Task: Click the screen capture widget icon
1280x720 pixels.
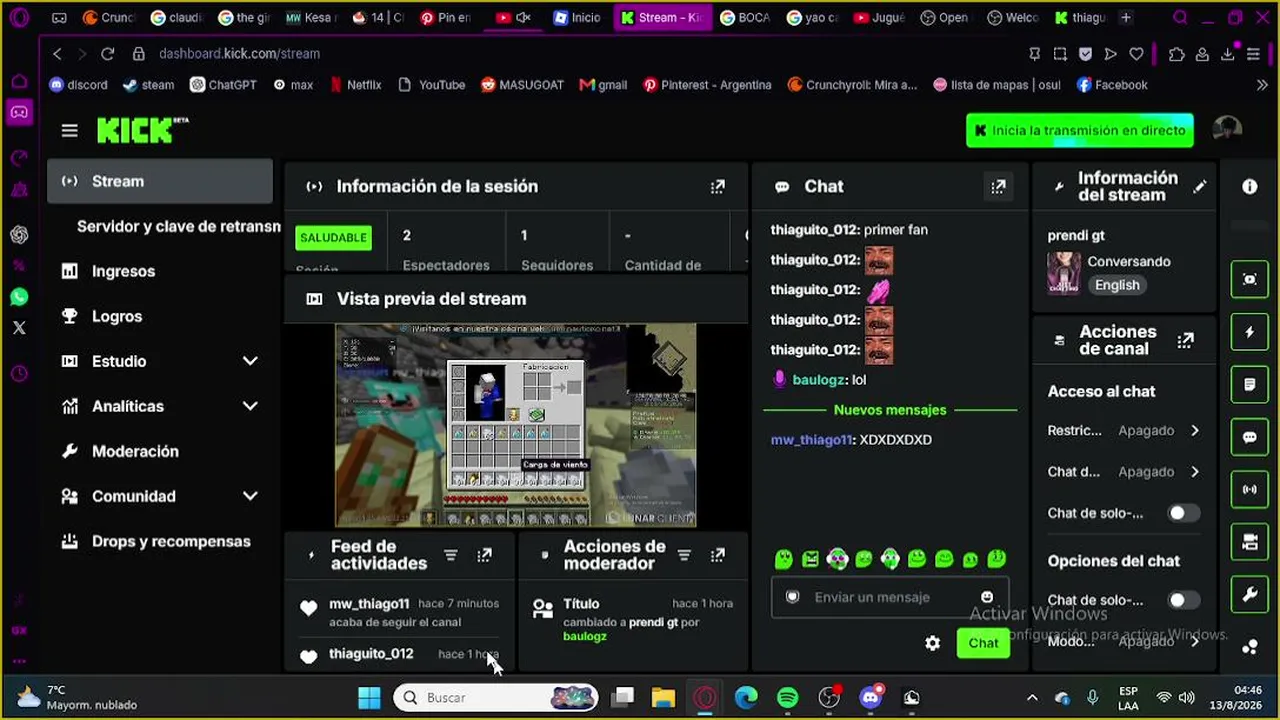Action: (1249, 279)
